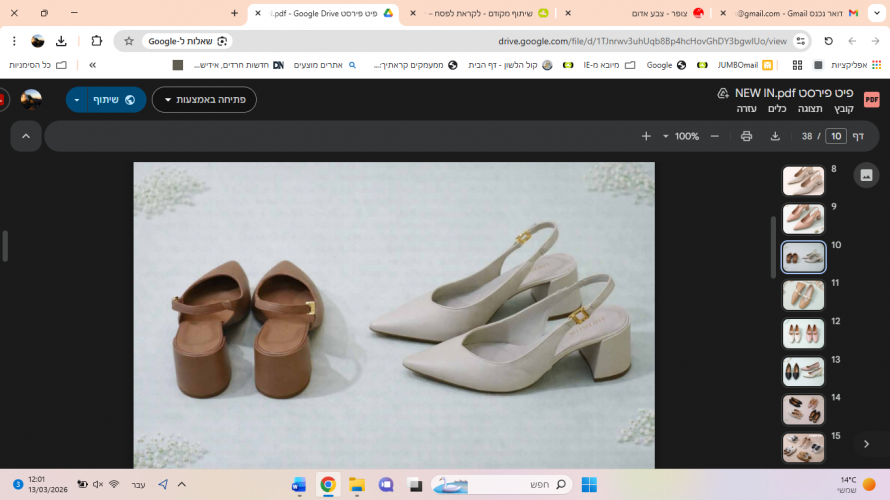Open the 'כל הסימניות' all bookmarks folder
This screenshot has width=890, height=500.
tap(38, 65)
